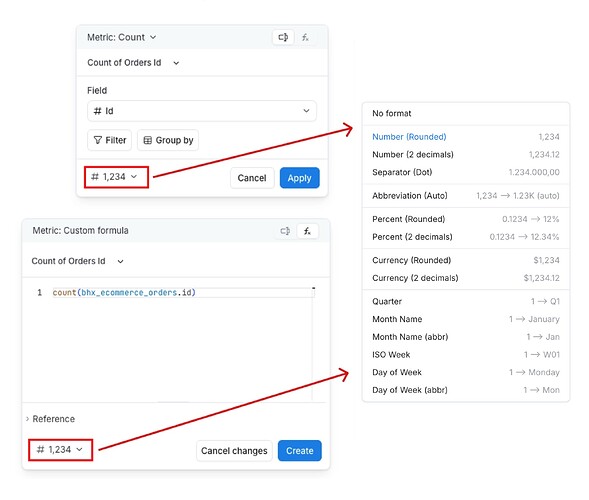Open the Metric: Count type dropdown
Screen dimensions: 589x500
(x=122, y=37)
